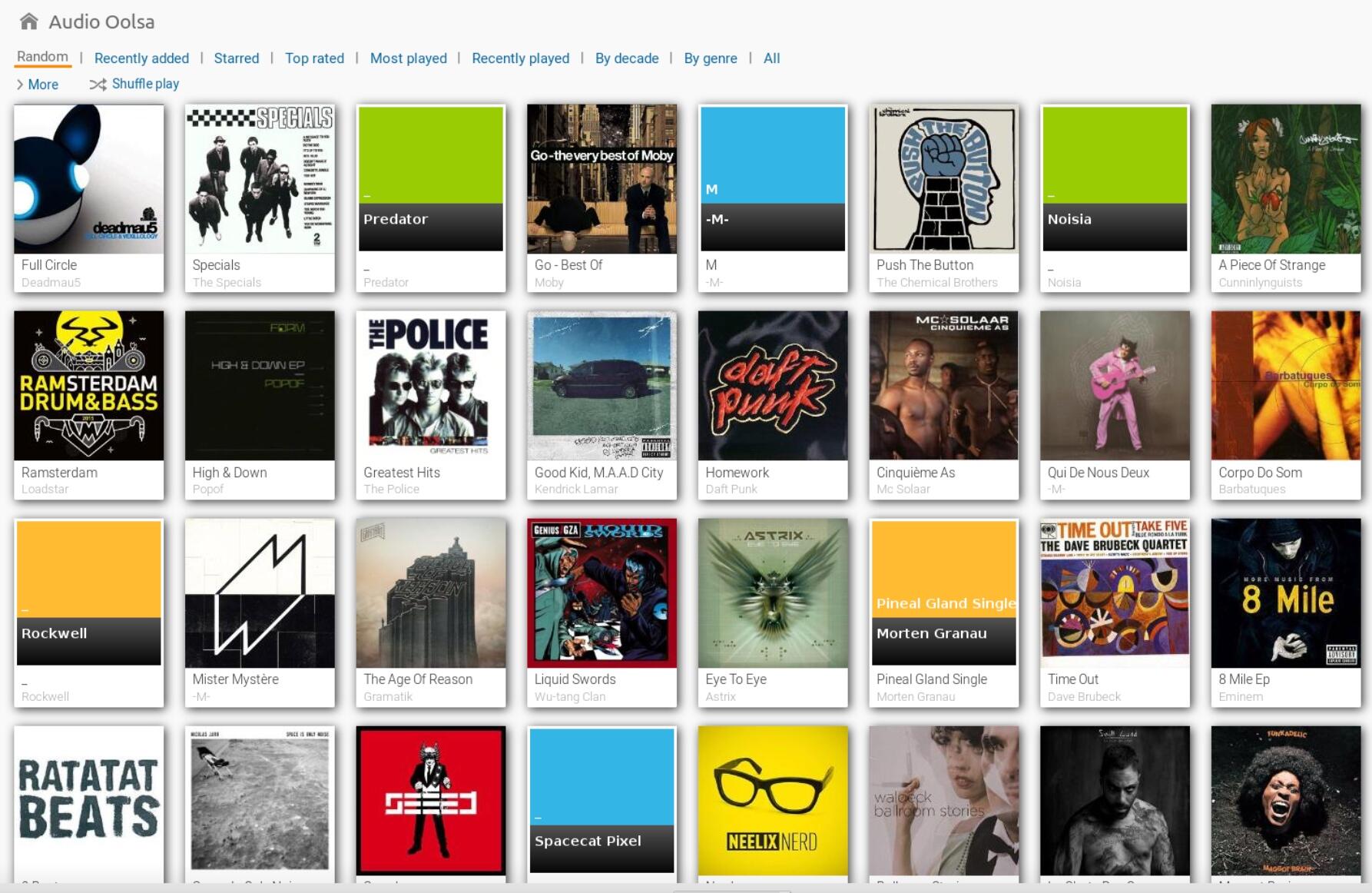
Task: Click the 8 Mile Ep cover art
Action: pyautogui.click(x=1286, y=593)
